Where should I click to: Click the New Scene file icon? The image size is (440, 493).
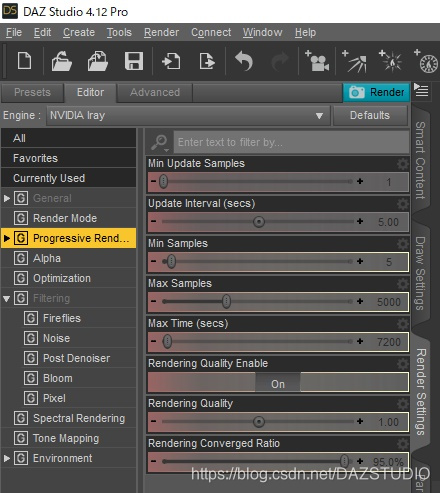24,61
